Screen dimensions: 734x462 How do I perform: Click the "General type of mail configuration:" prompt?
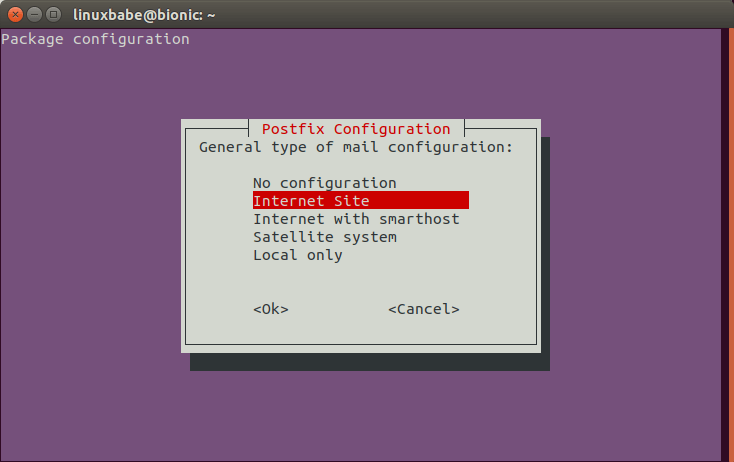coord(356,147)
